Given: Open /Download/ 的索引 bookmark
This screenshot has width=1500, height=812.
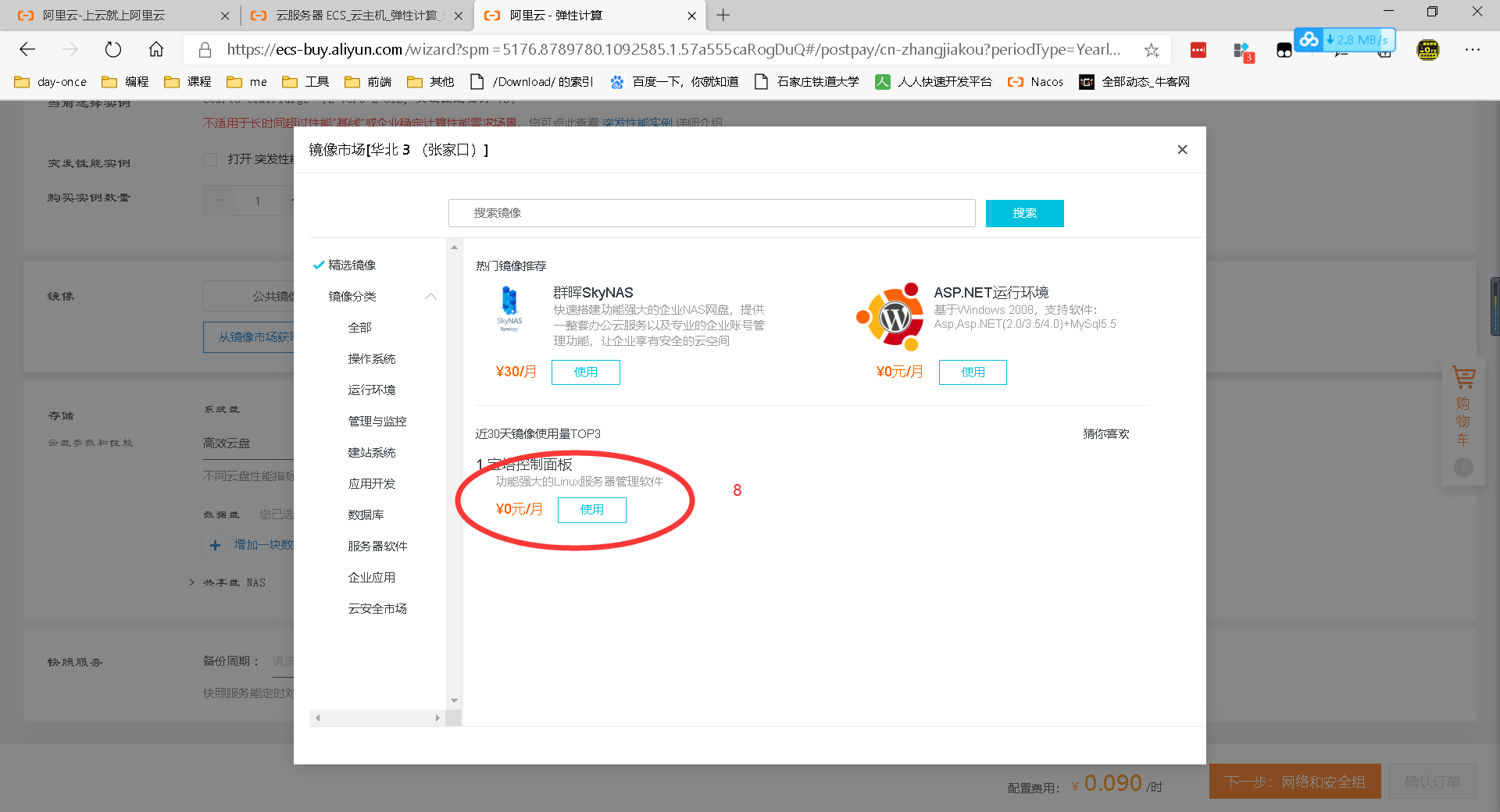Looking at the screenshot, I should tap(531, 82).
